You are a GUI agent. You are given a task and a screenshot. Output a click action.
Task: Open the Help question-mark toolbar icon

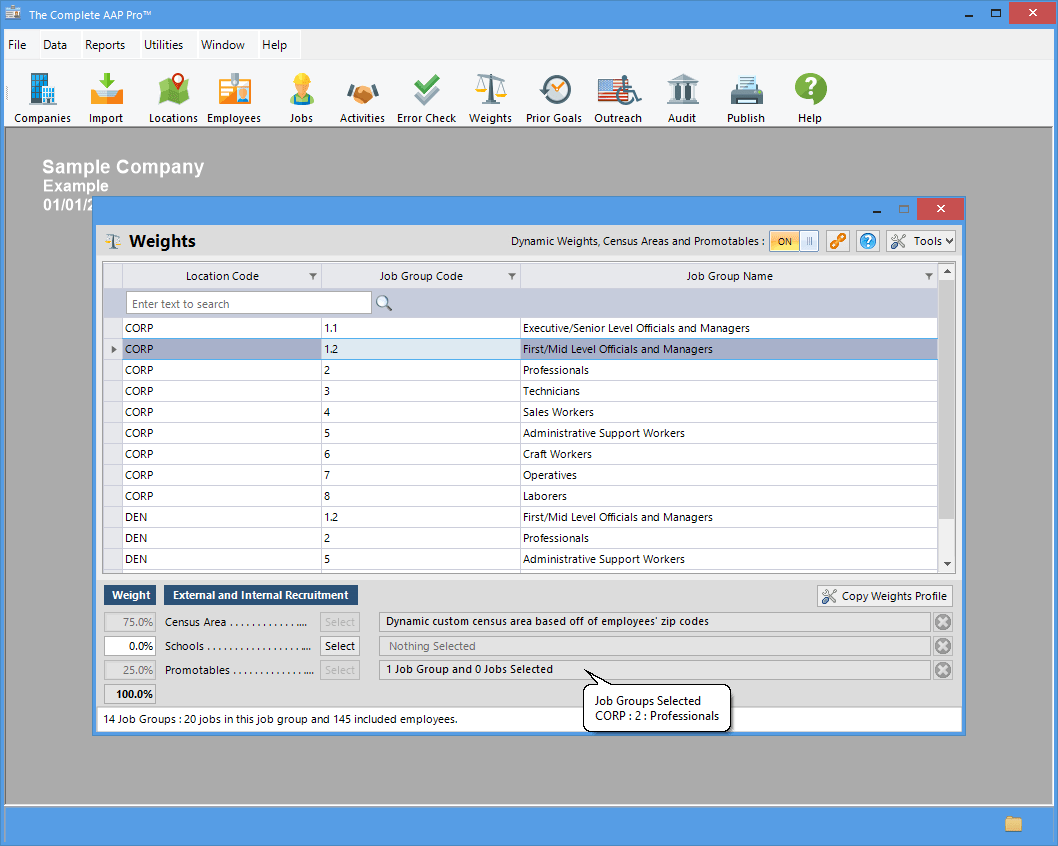(810, 98)
